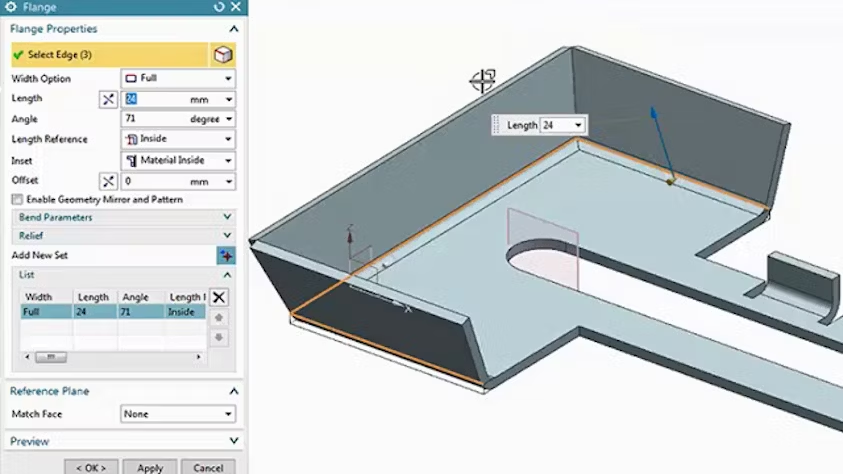843x474 pixels.
Task: Click the Cancel button
Action: click(x=208, y=468)
